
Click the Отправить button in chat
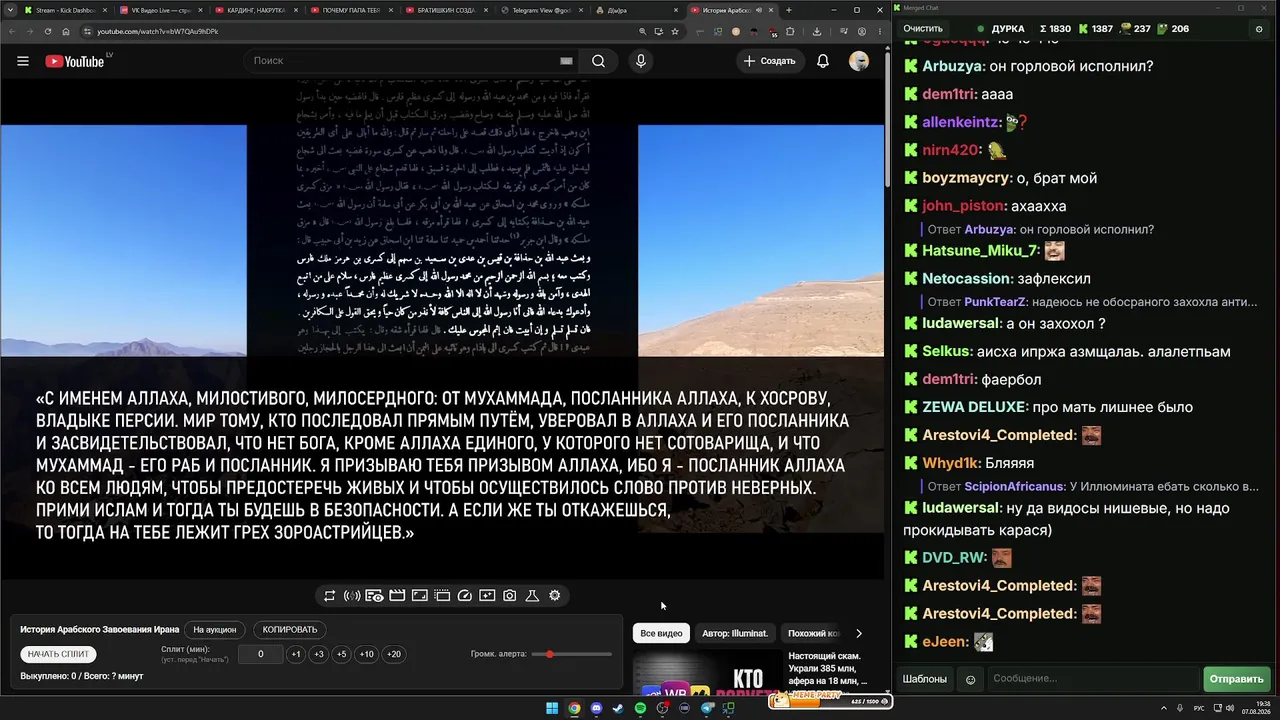[1236, 679]
